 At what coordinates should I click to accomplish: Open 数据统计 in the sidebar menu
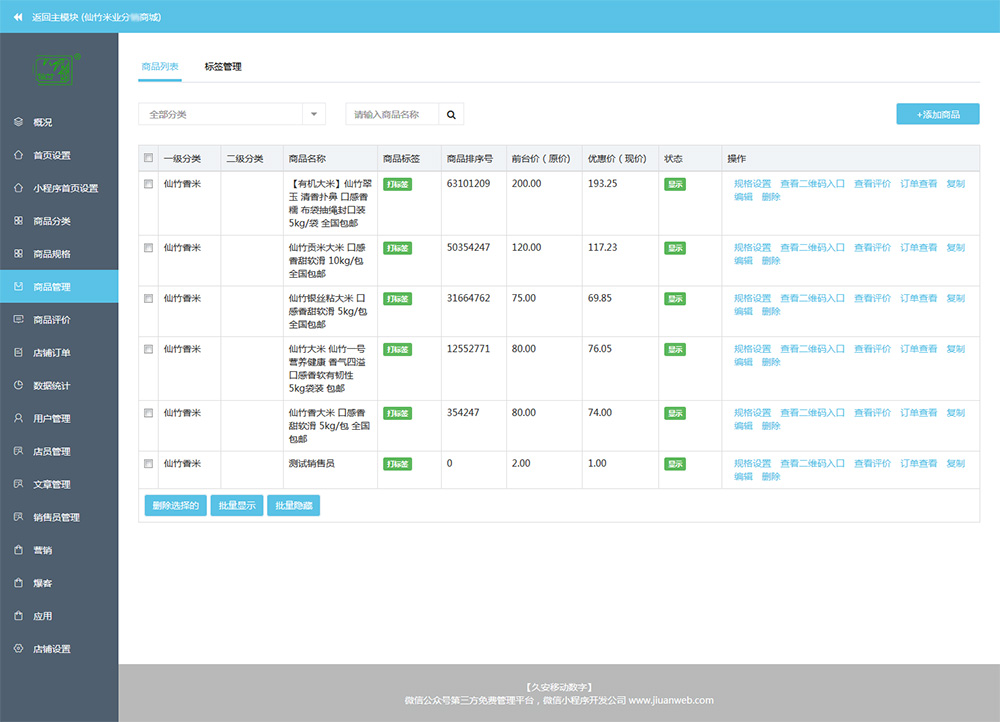(59, 385)
